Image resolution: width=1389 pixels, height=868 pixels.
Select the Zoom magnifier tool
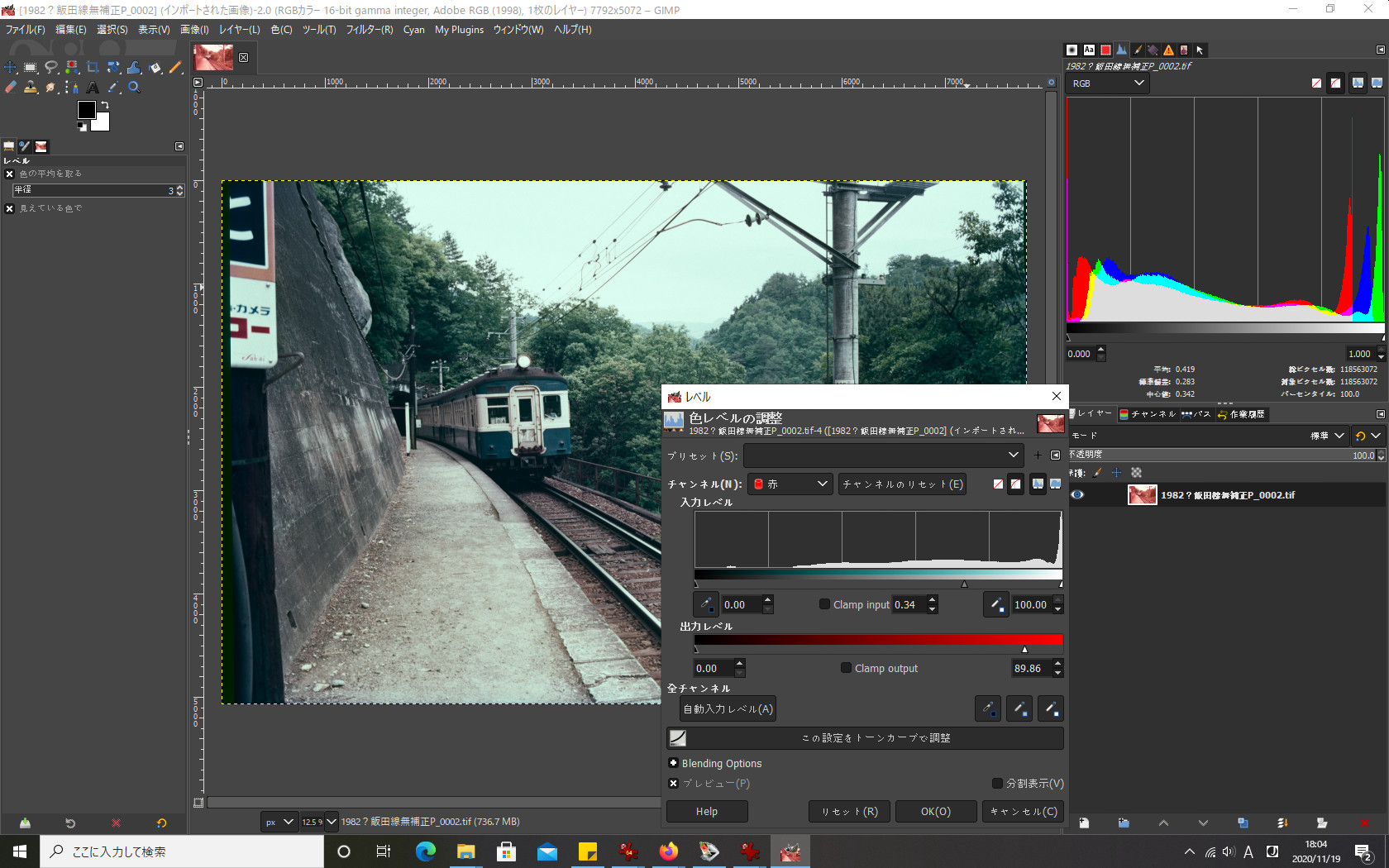(x=134, y=87)
